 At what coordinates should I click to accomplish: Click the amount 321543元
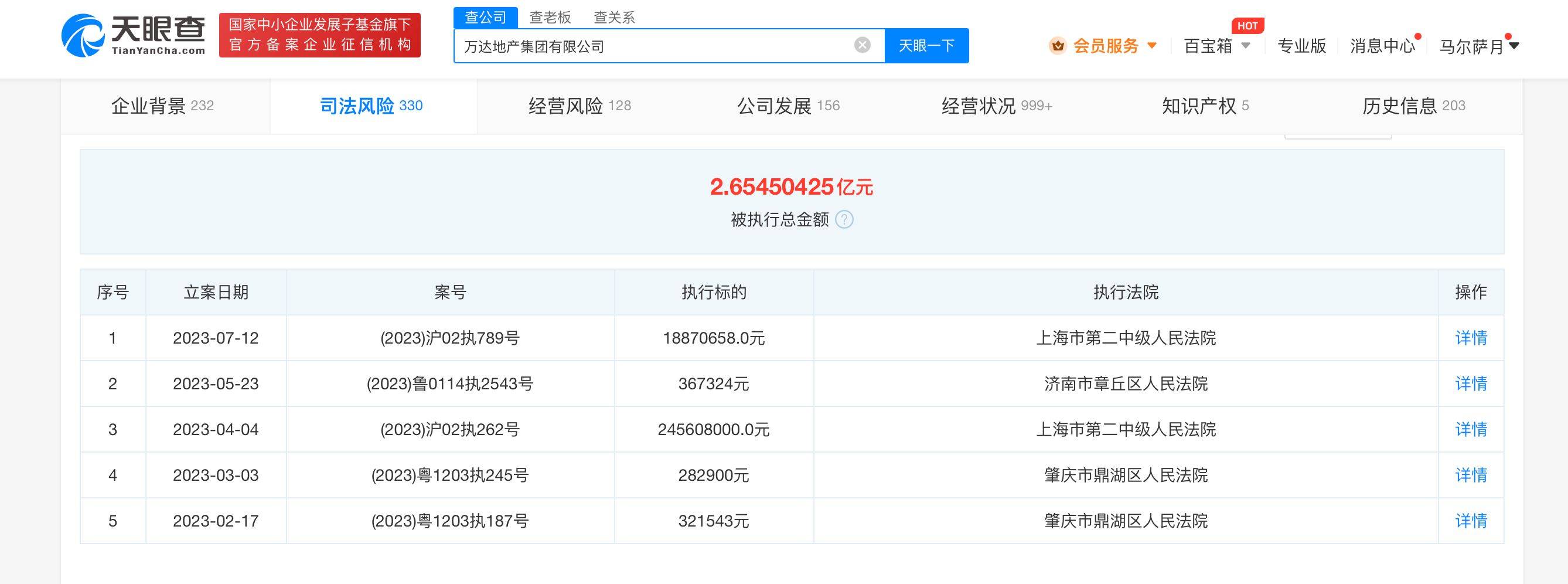[x=713, y=521]
